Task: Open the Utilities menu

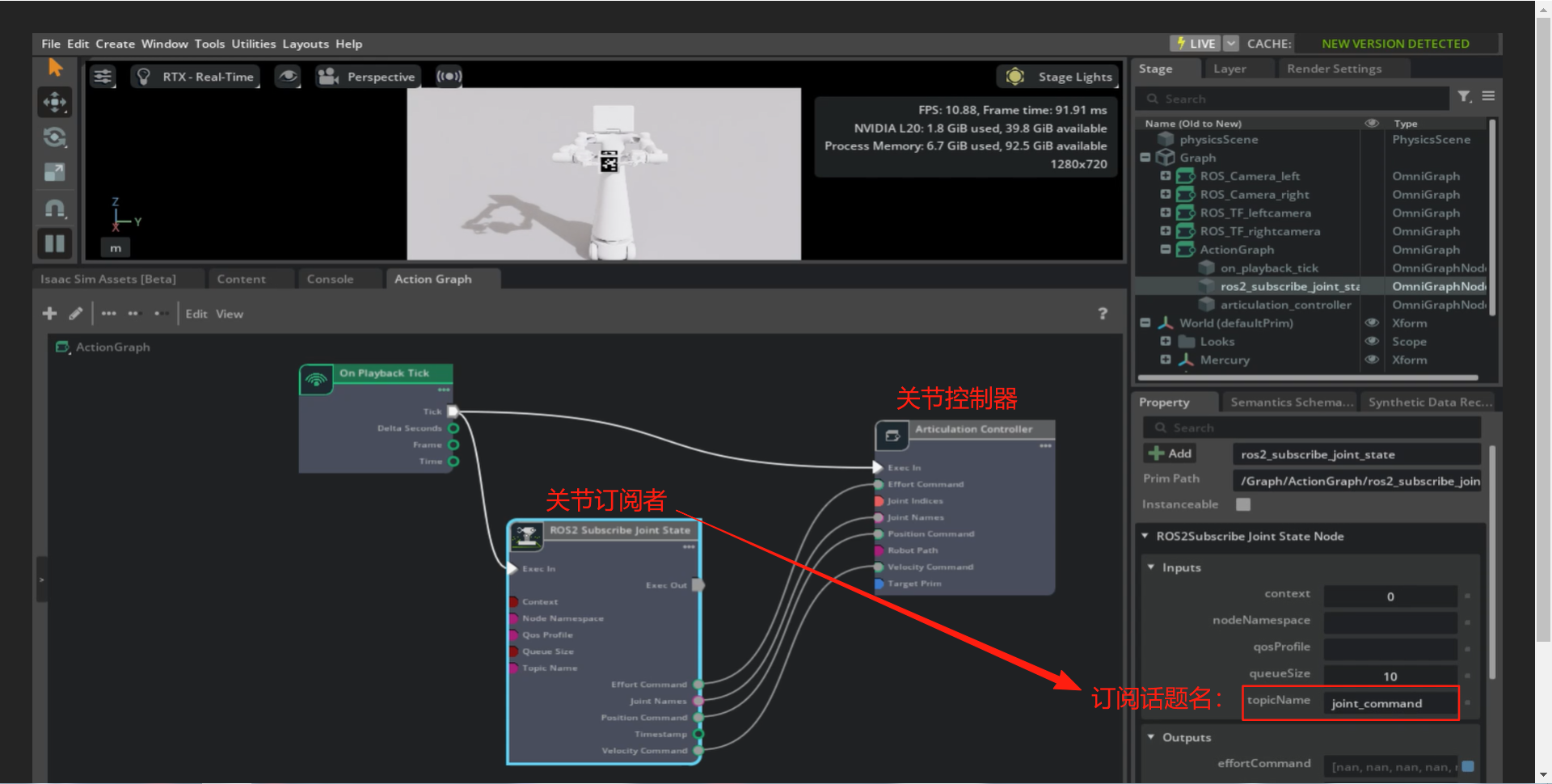Action: coord(254,44)
